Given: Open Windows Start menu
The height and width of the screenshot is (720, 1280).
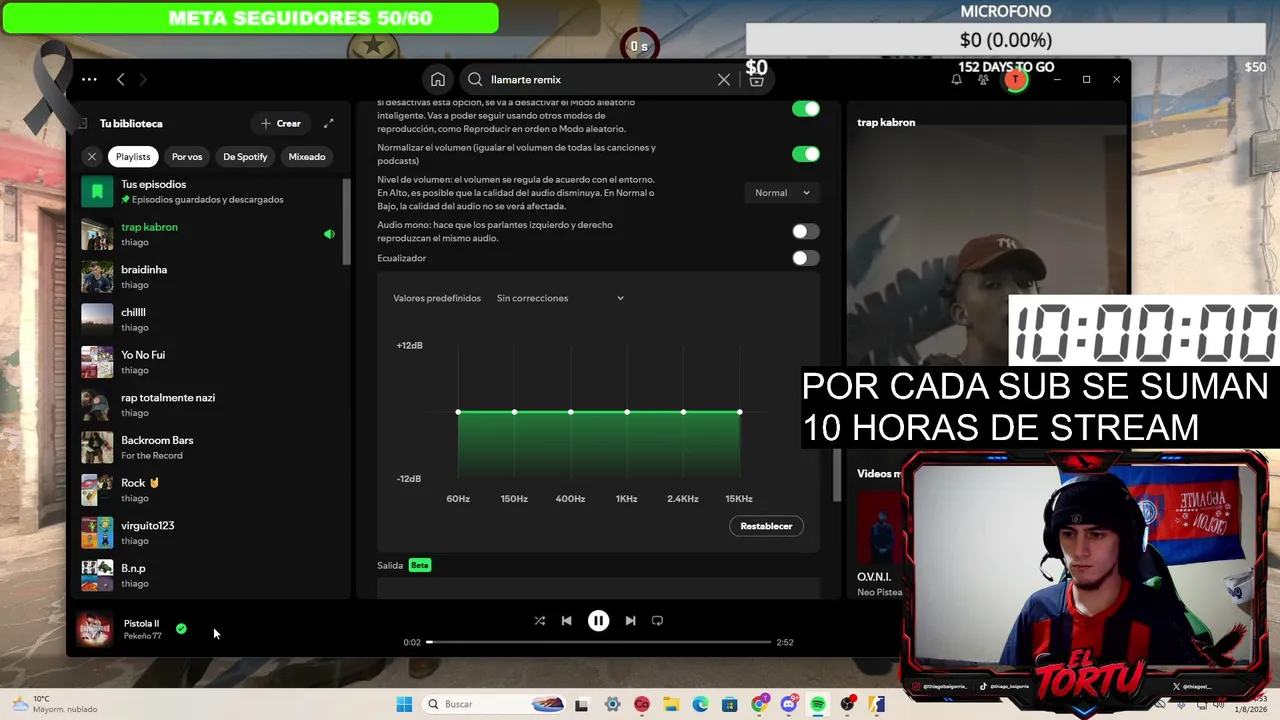Looking at the screenshot, I should click(x=404, y=704).
